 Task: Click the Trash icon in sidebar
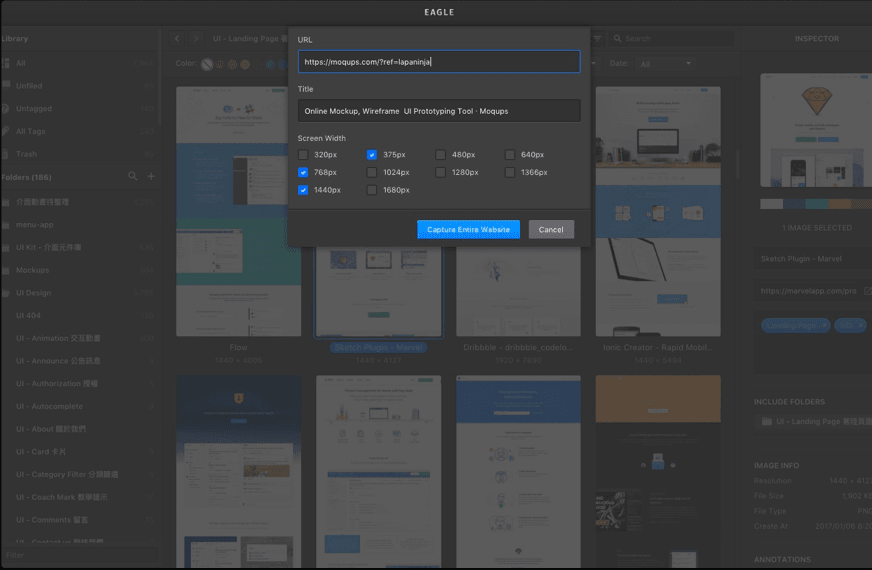point(6,154)
